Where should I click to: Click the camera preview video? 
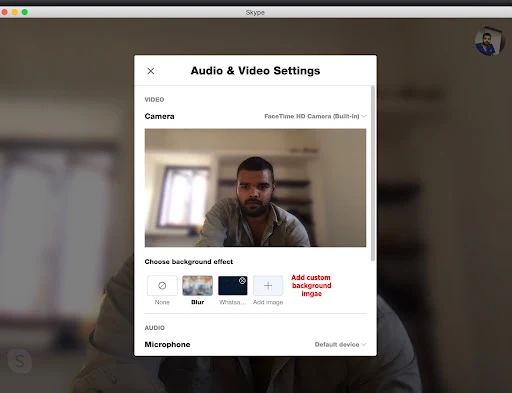[255, 188]
